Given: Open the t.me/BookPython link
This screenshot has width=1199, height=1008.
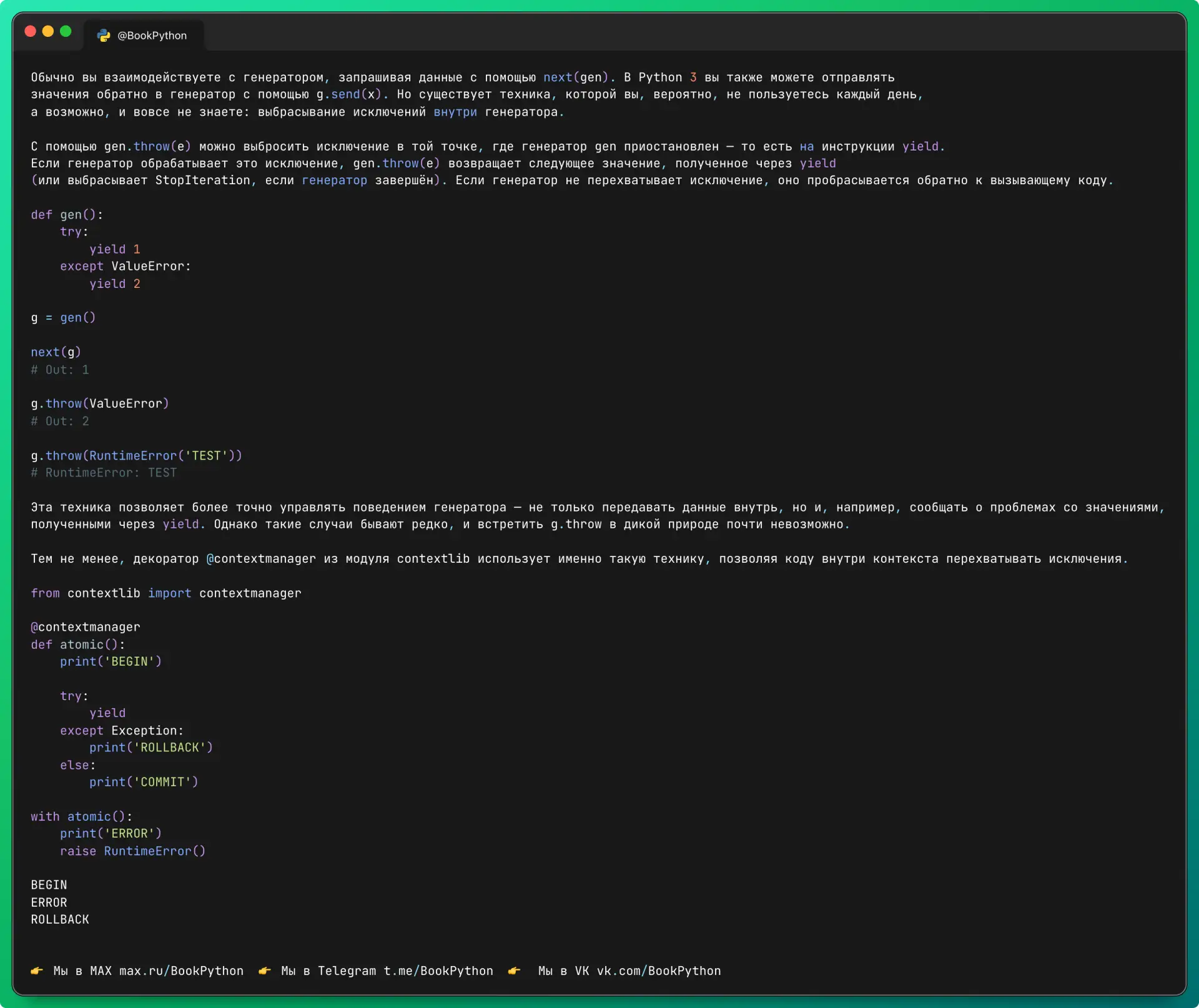Looking at the screenshot, I should pos(438,971).
